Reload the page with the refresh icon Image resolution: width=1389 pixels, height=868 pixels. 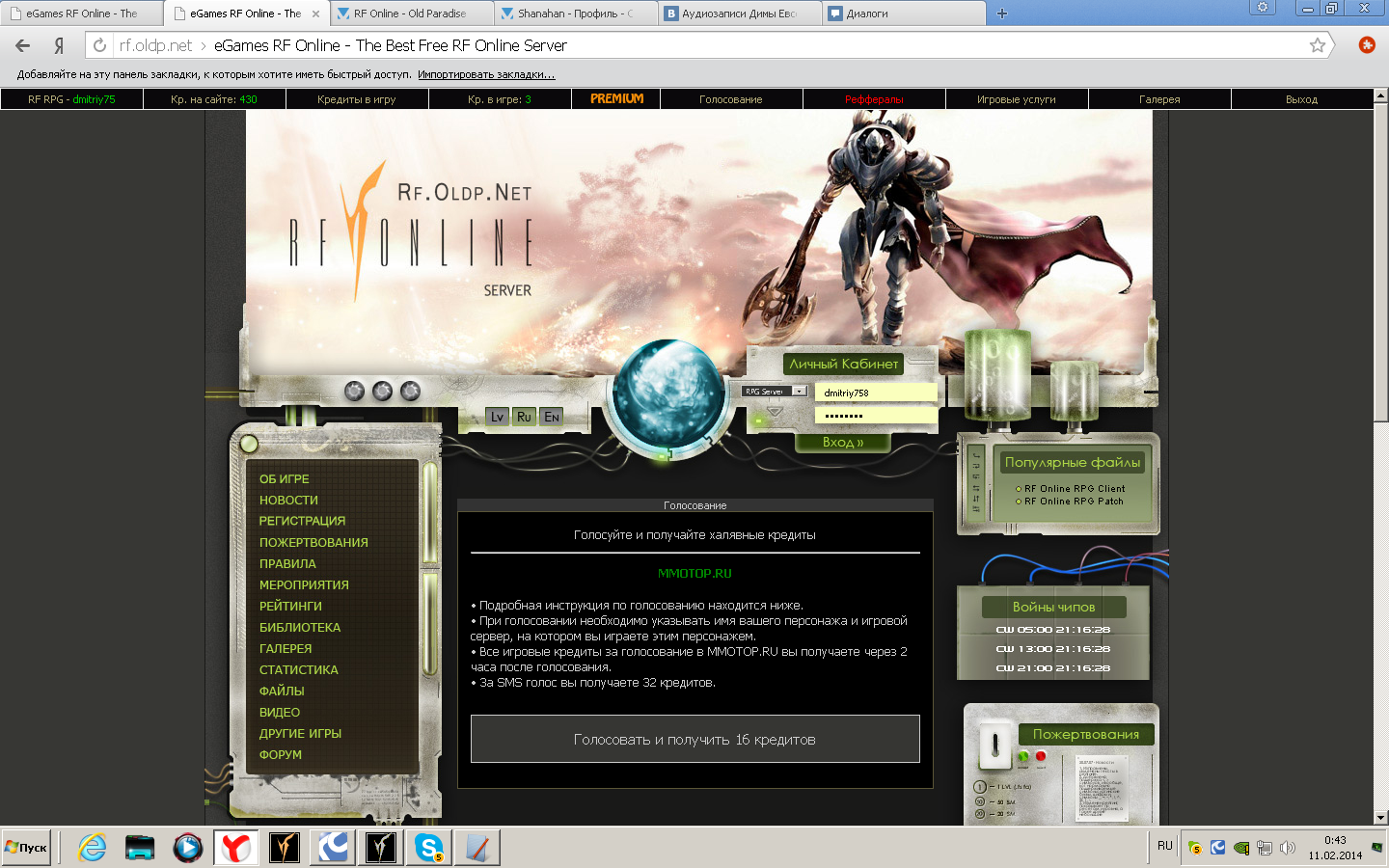[99, 45]
